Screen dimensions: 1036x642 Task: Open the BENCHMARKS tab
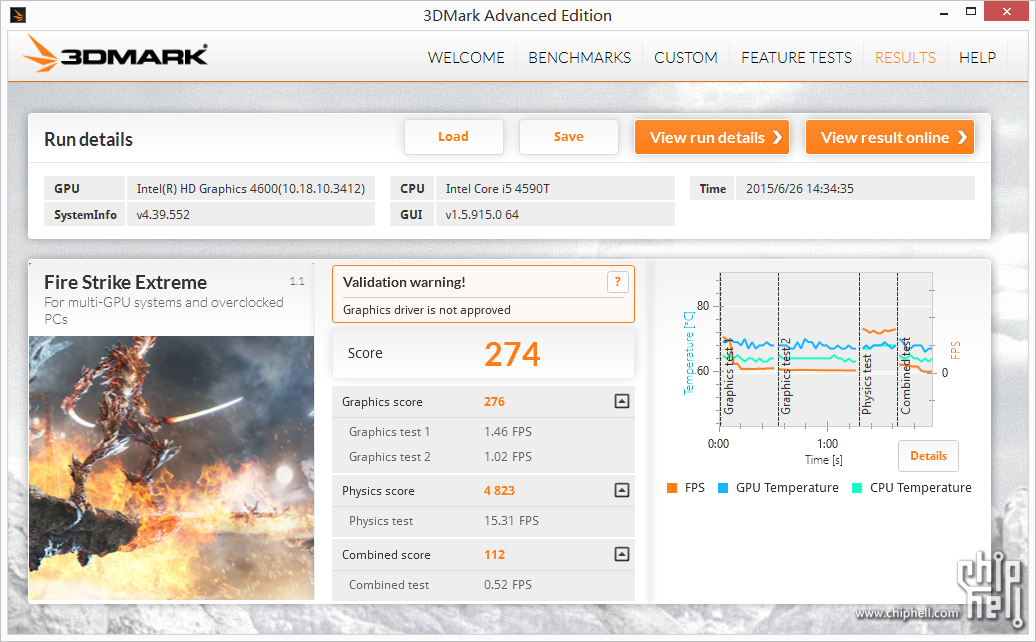(579, 57)
